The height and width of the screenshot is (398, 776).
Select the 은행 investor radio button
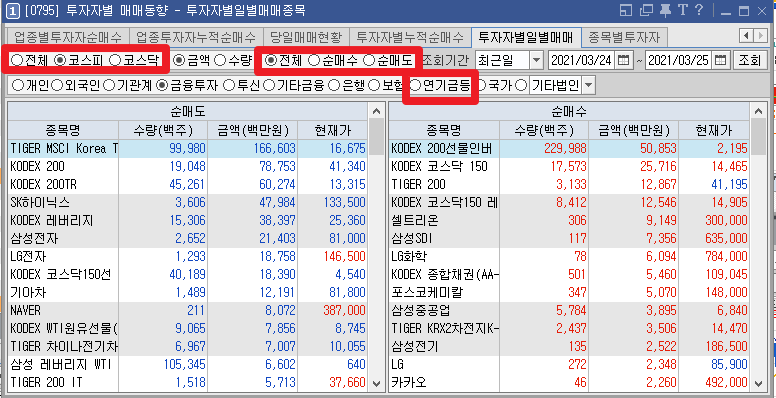pyautogui.click(x=335, y=86)
